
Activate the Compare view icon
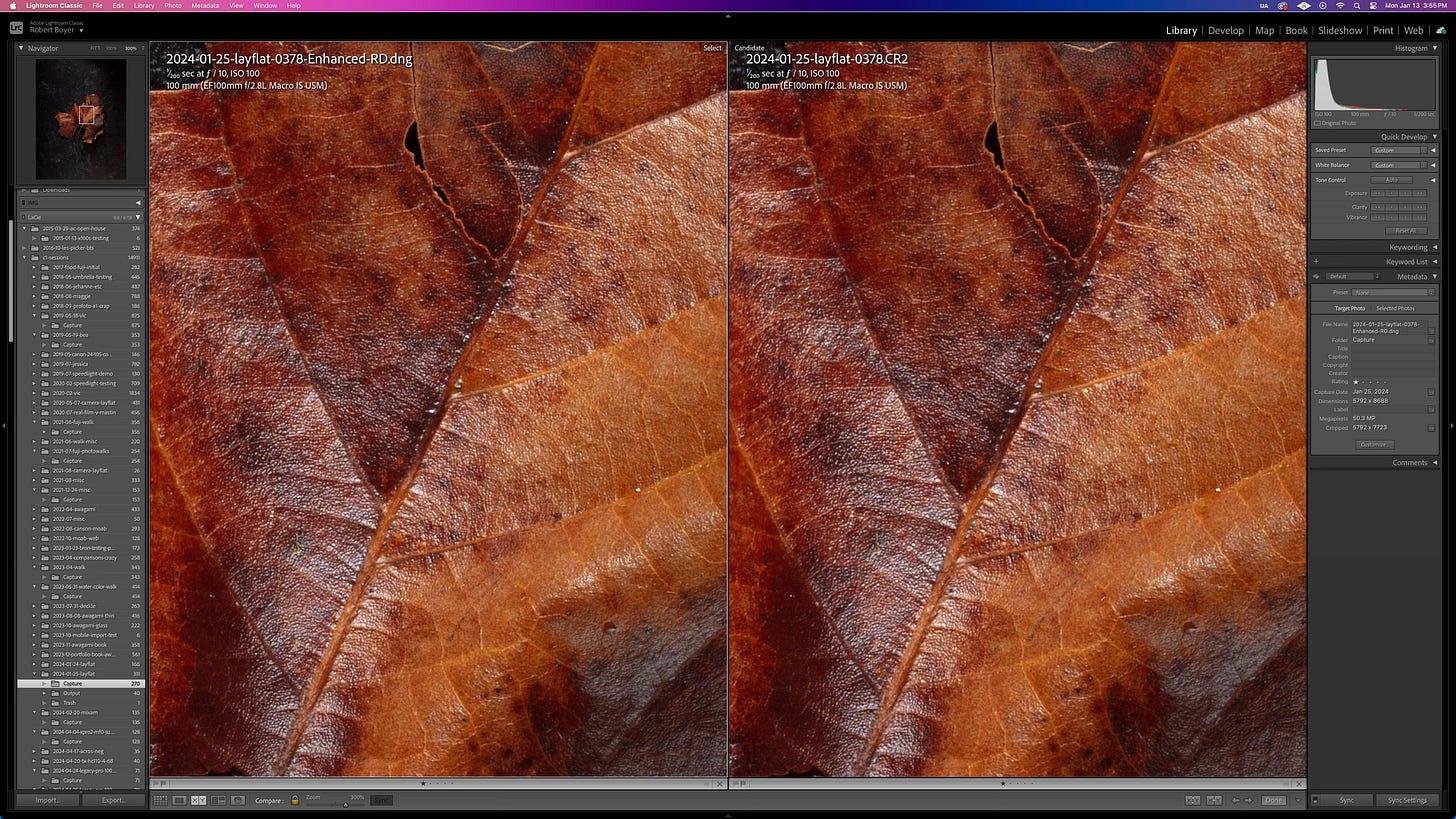tap(198, 800)
